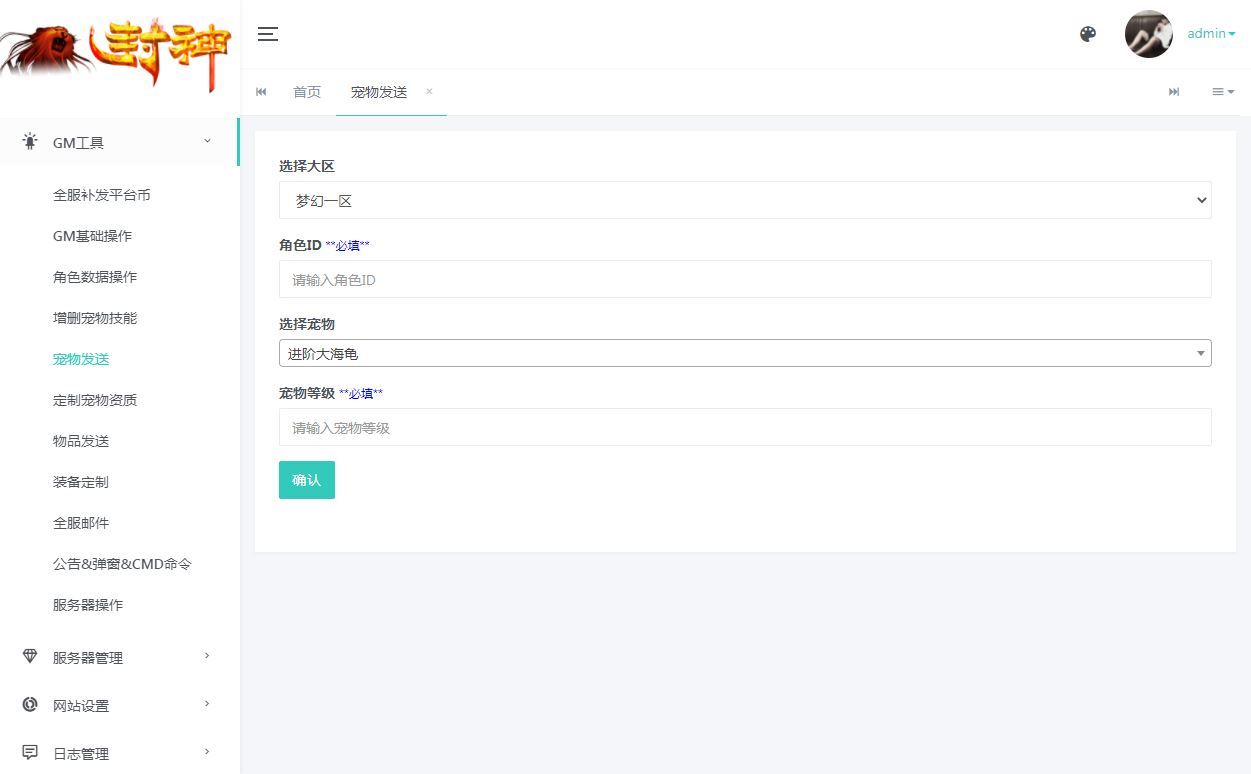
Task: Switch to the 首页 tab
Action: [x=307, y=91]
